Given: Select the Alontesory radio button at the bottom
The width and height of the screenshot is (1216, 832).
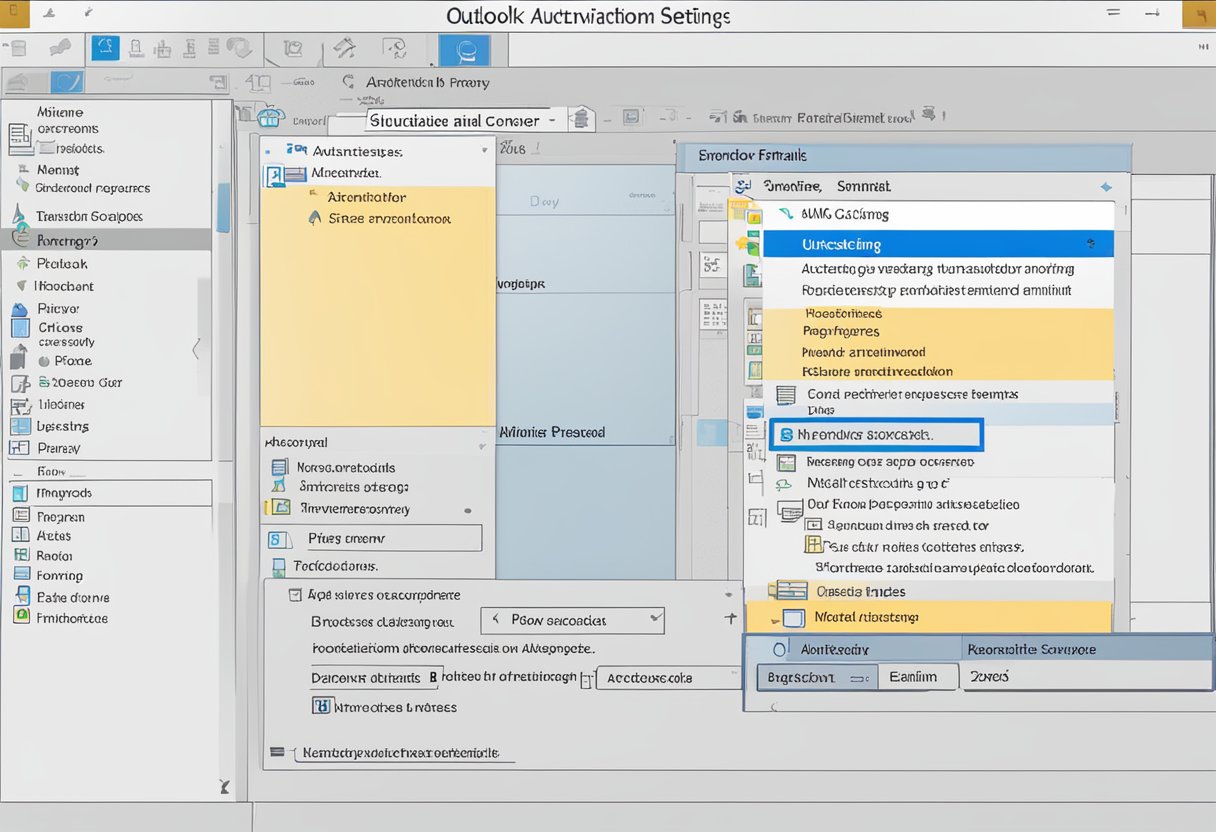Looking at the screenshot, I should (x=779, y=649).
